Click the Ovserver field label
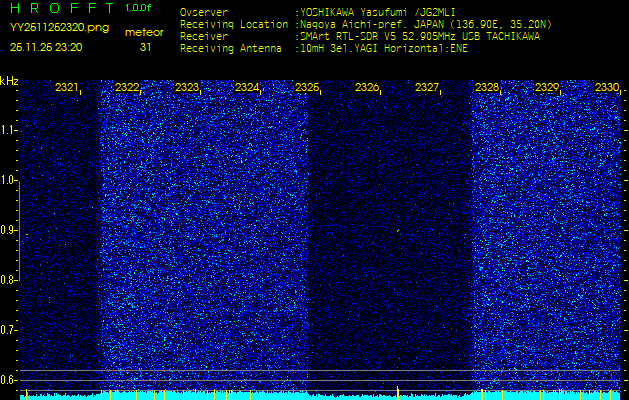 pos(204,13)
